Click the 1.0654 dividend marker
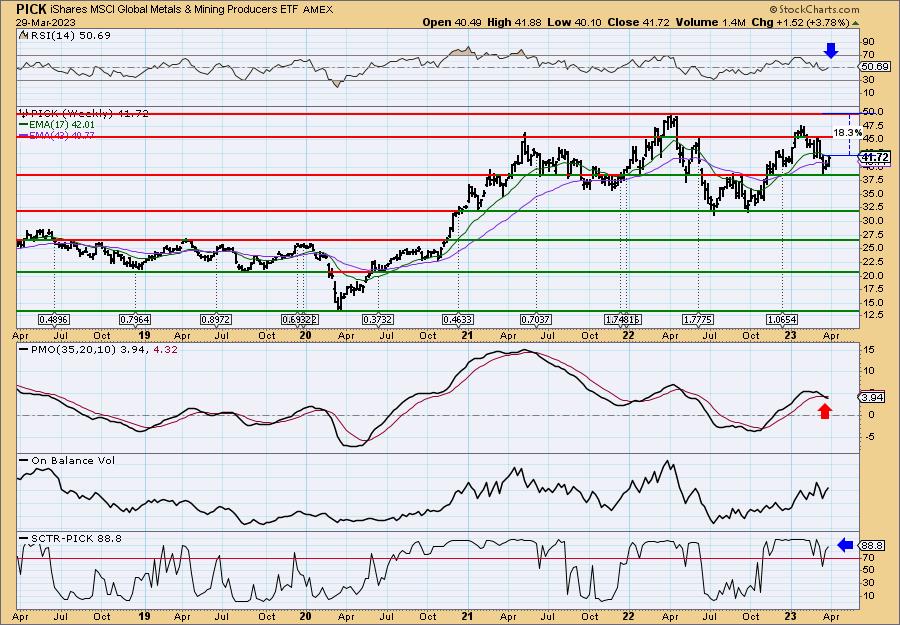This screenshot has width=900, height=625. tap(782, 319)
